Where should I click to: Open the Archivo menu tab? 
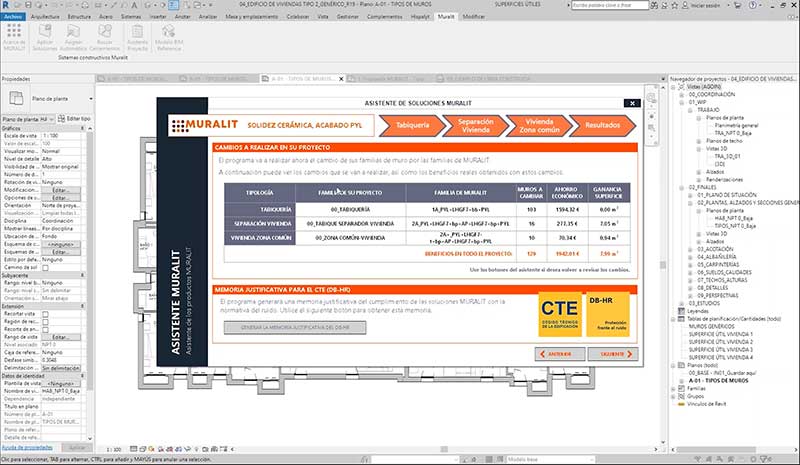(13, 17)
